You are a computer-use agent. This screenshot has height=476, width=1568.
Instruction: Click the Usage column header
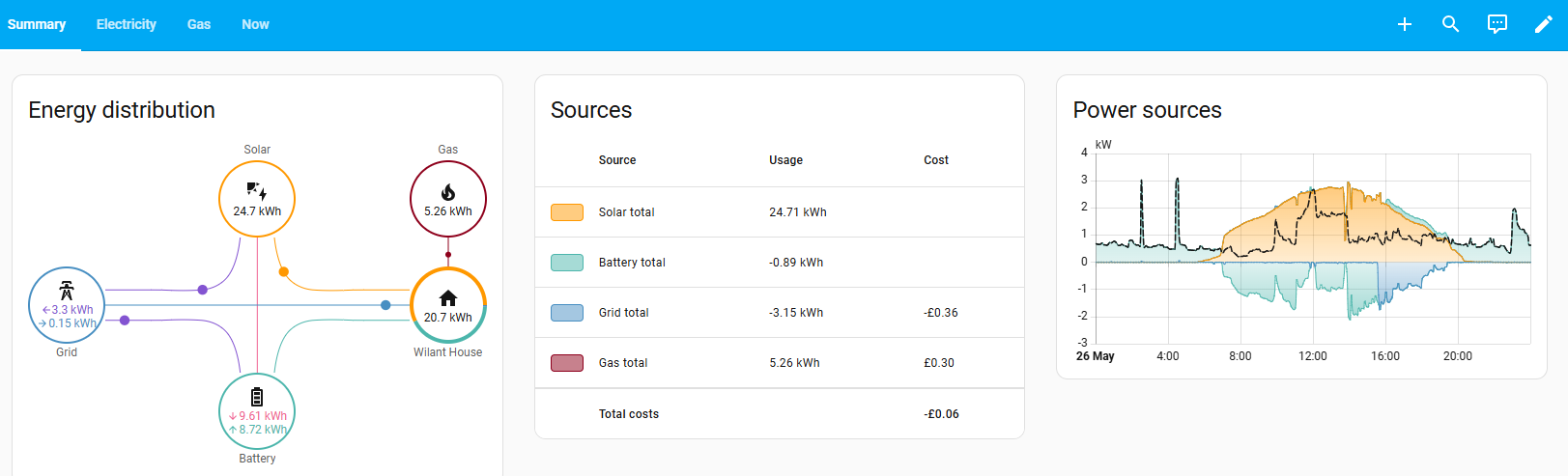785,160
